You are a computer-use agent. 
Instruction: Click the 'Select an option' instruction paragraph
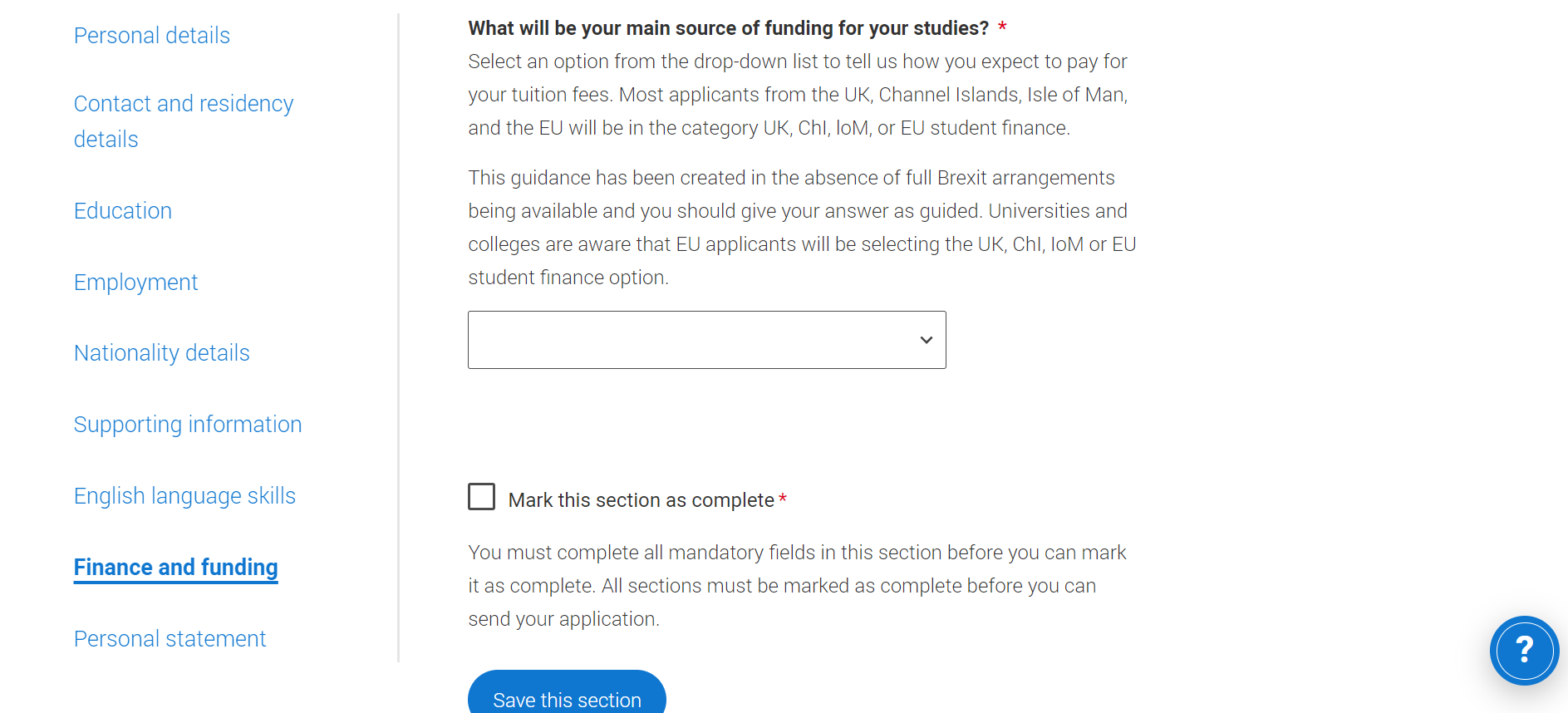pos(797,95)
